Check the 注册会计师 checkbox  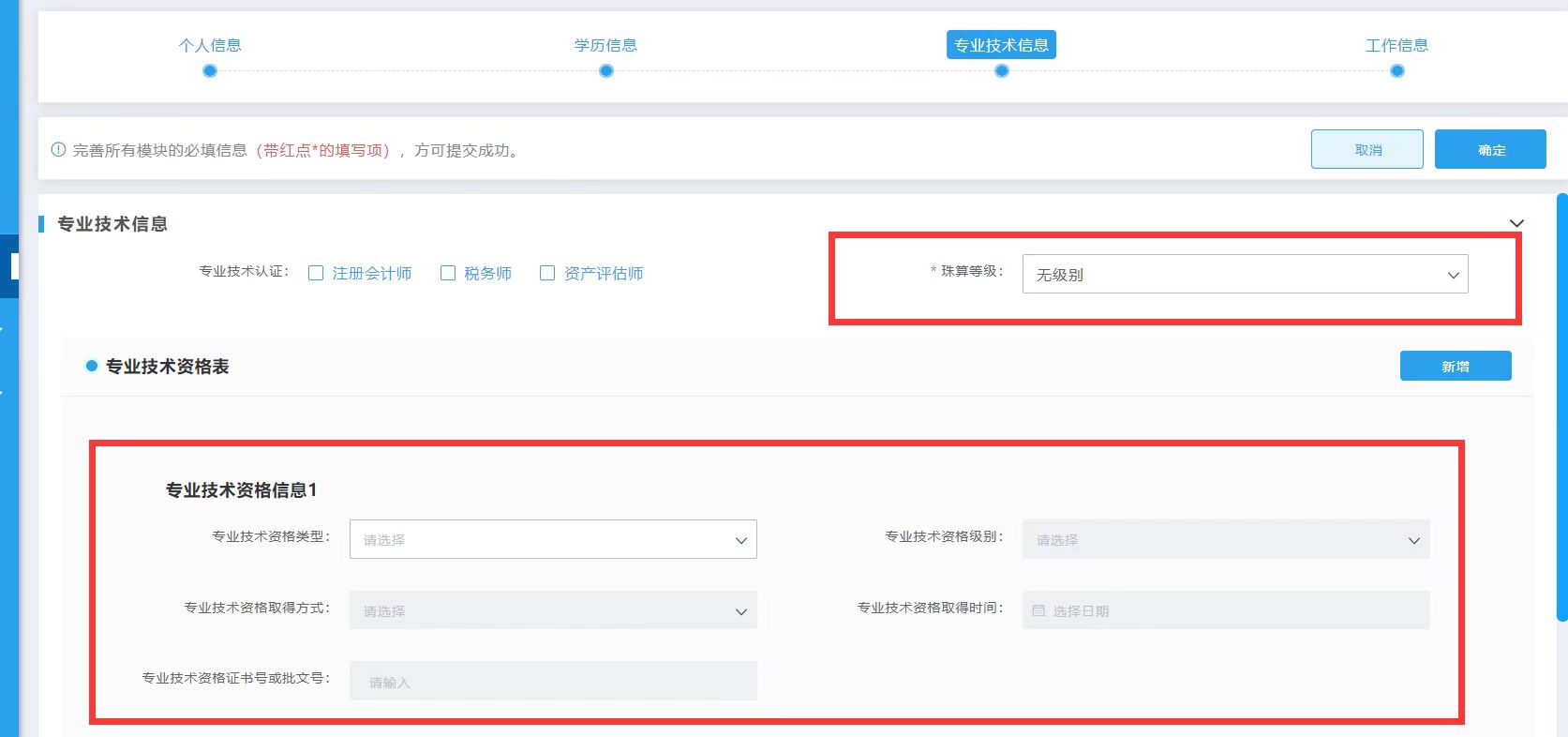pos(316,273)
